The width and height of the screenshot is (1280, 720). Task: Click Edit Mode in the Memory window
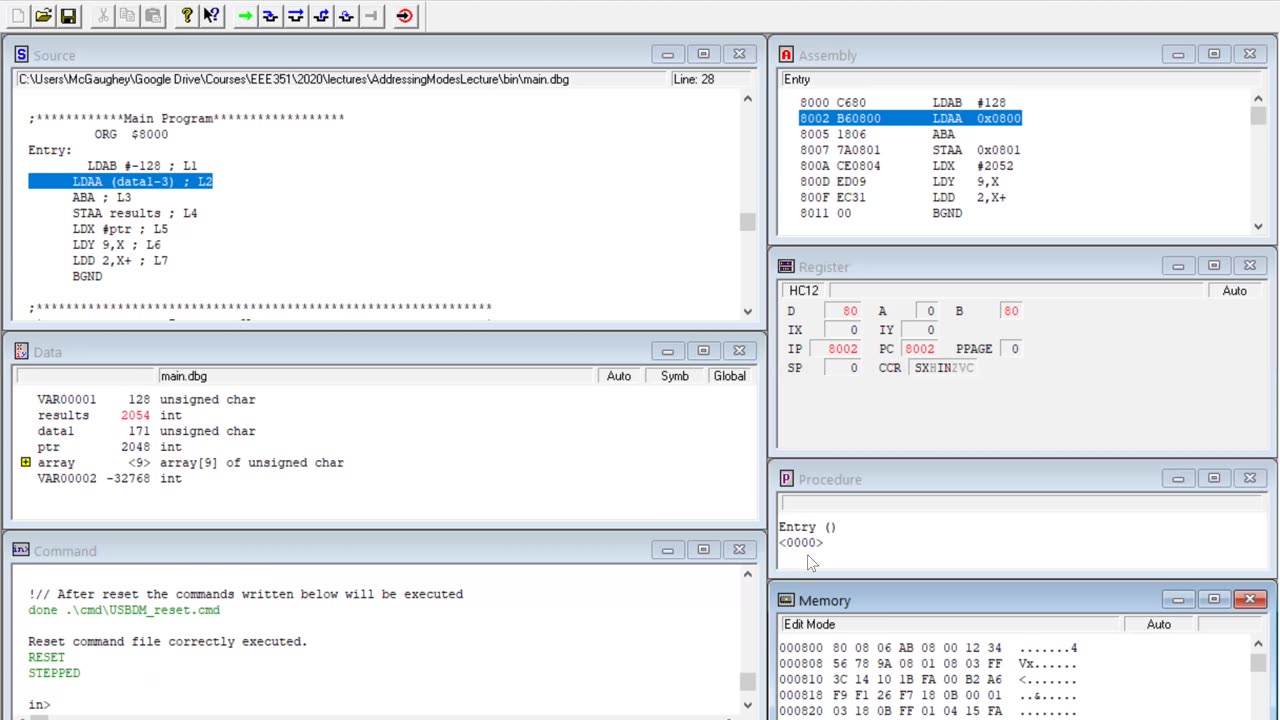click(809, 624)
